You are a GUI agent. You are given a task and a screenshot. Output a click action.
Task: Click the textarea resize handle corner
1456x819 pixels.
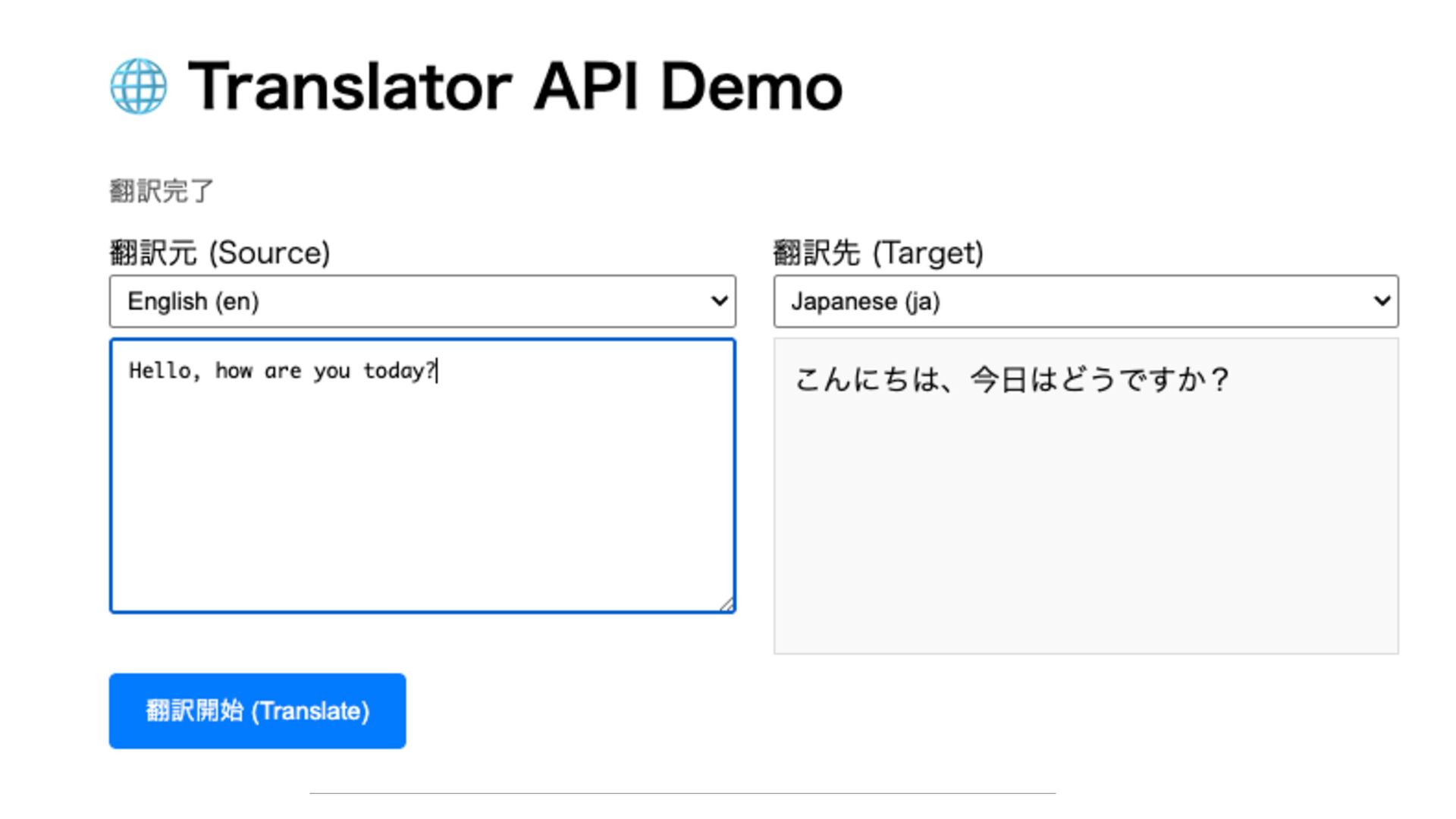(726, 604)
